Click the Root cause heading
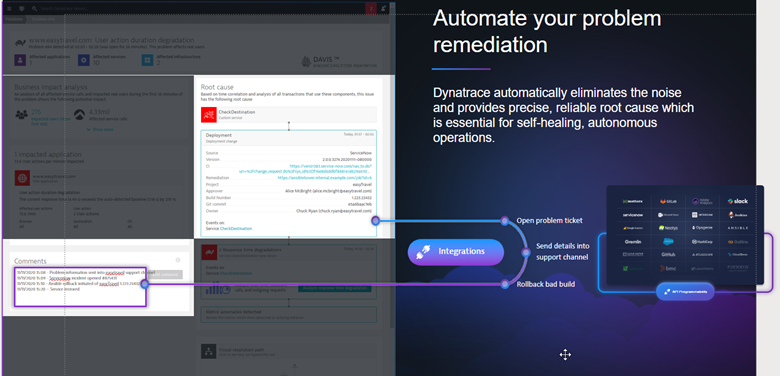Screen dimensions: 780x376 coord(217,87)
